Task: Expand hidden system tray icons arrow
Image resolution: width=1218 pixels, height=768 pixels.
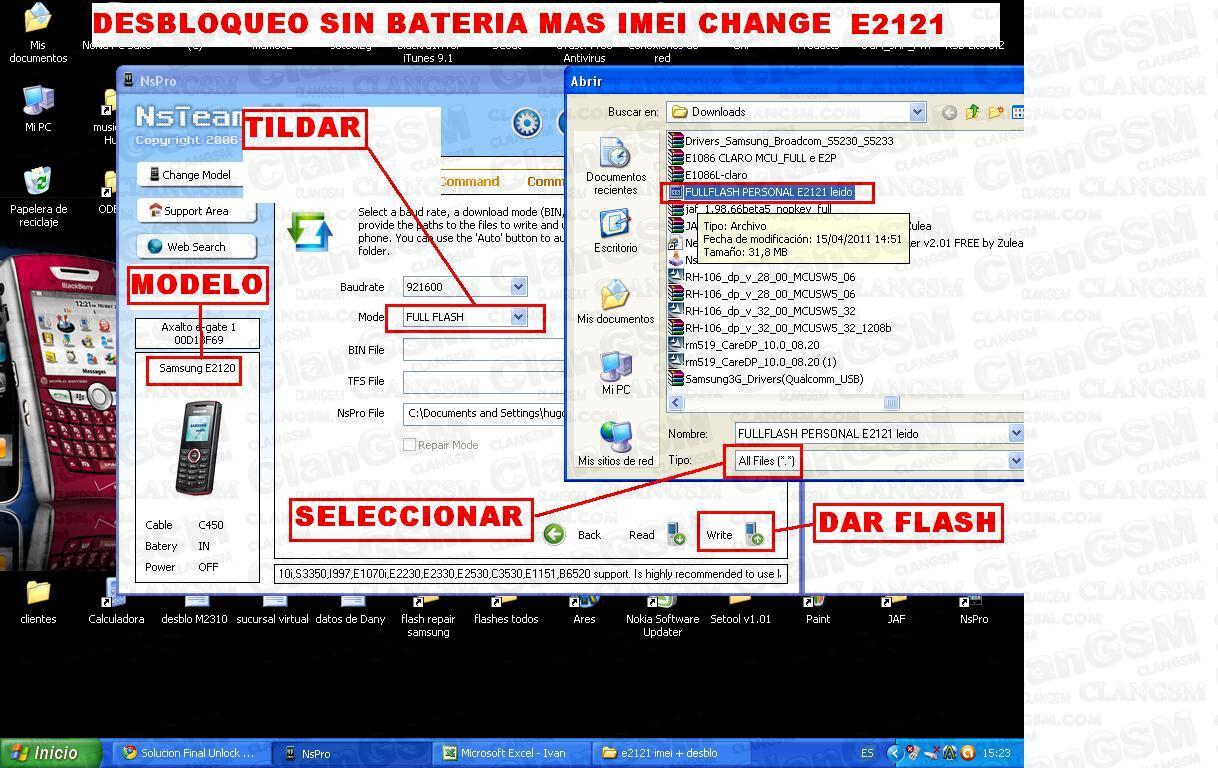Action: click(895, 753)
